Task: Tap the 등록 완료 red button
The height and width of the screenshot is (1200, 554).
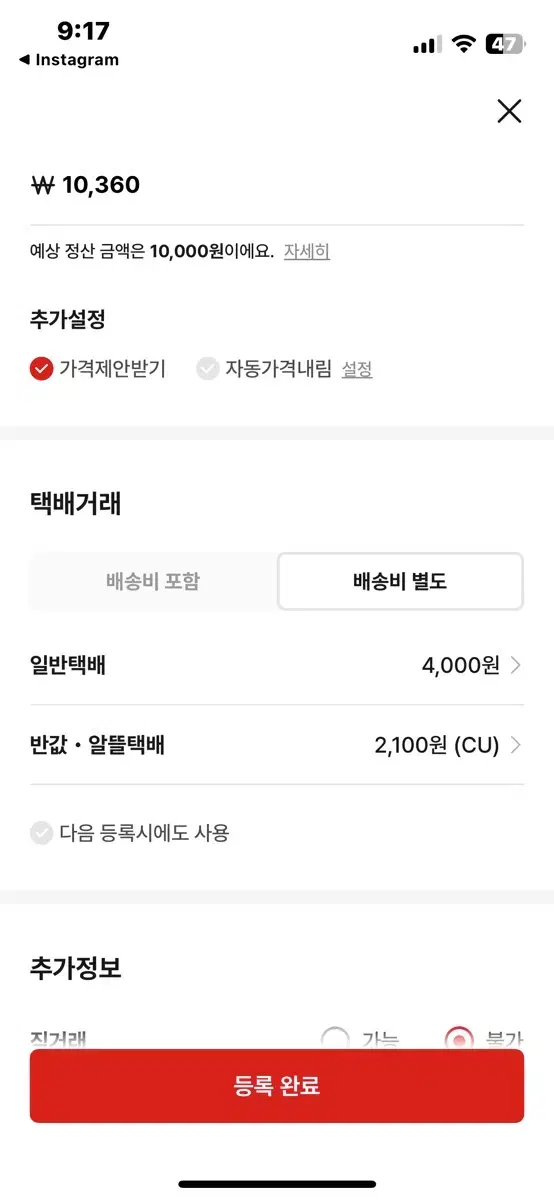Action: [x=277, y=1086]
